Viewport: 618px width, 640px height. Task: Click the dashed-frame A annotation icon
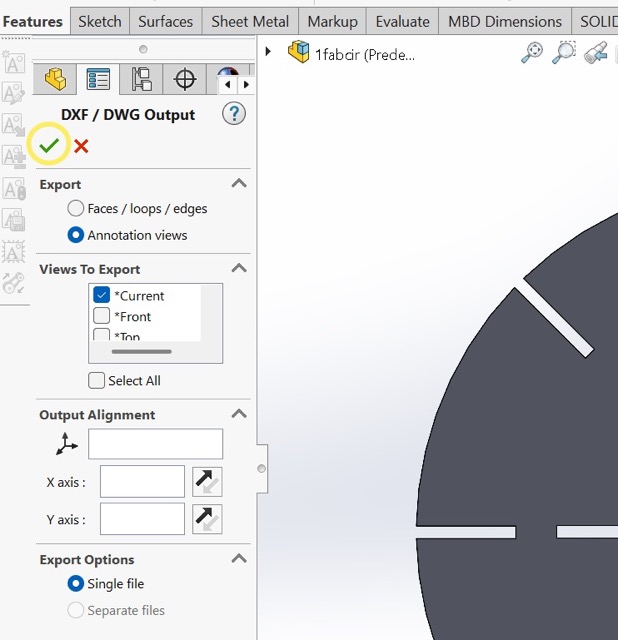[13, 251]
